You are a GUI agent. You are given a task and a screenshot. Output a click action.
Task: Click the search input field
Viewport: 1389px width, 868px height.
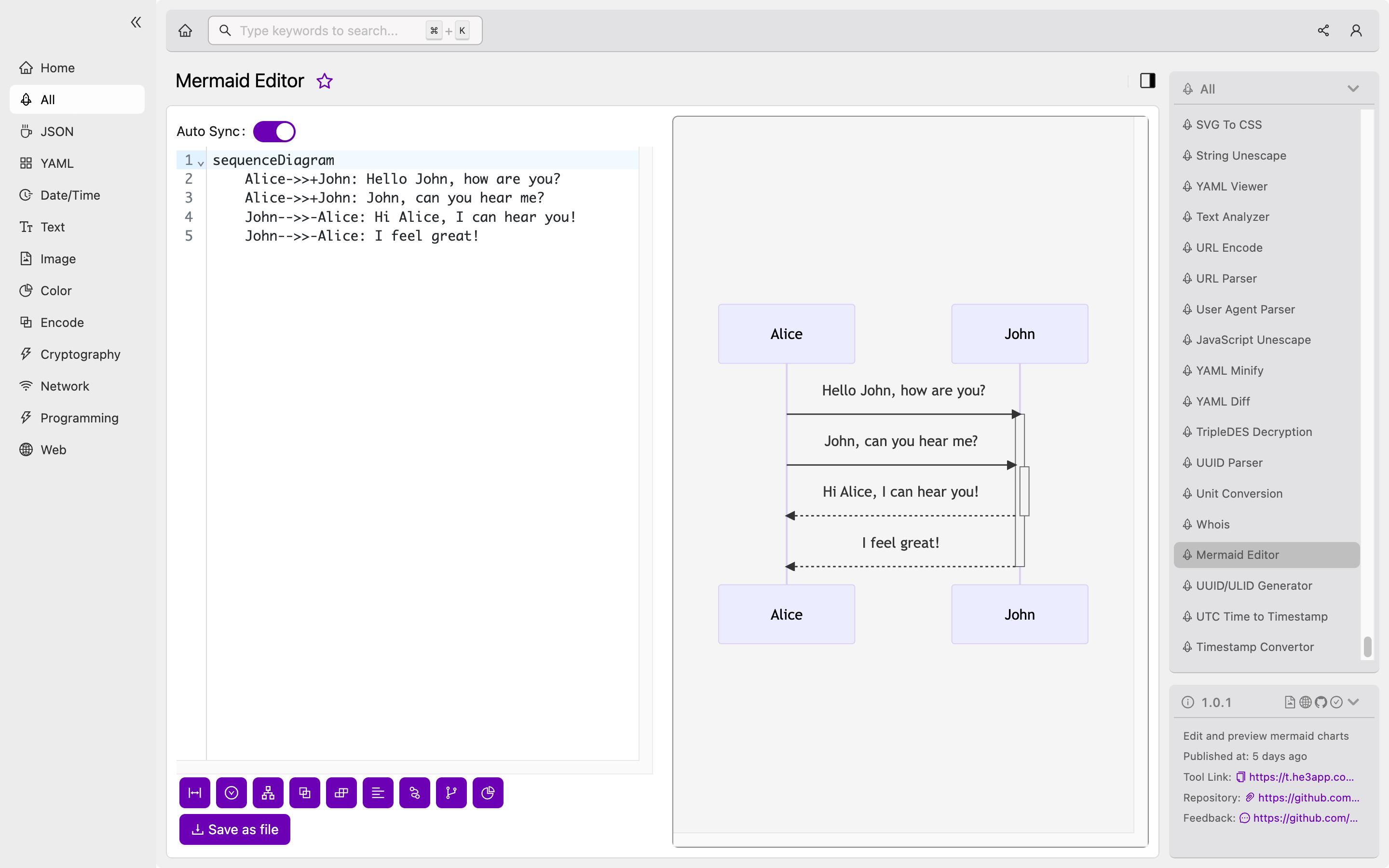coord(344,30)
